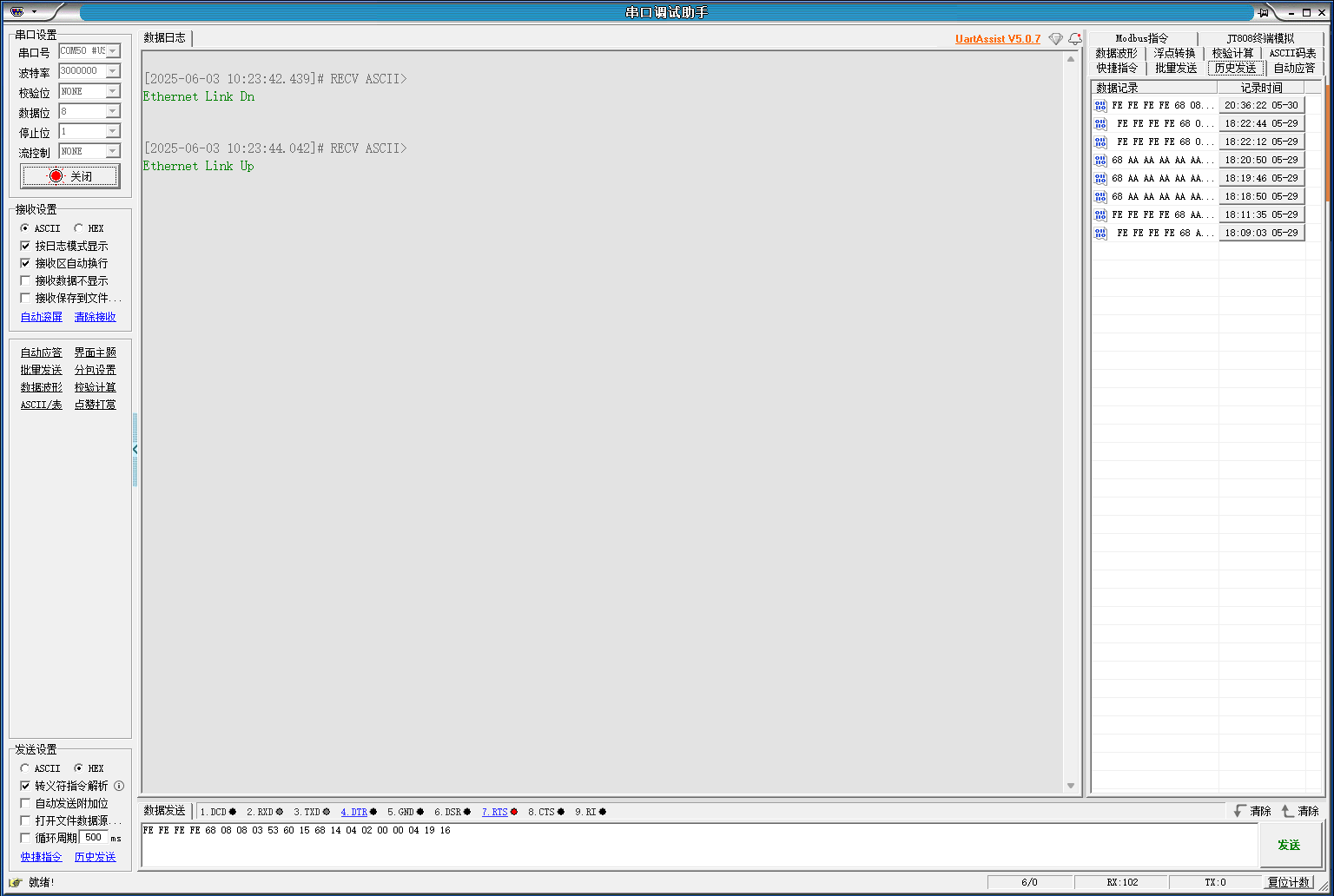This screenshot has height=896, width=1334.
Task: Click the pin window icon in title bar
Action: (x=1264, y=12)
